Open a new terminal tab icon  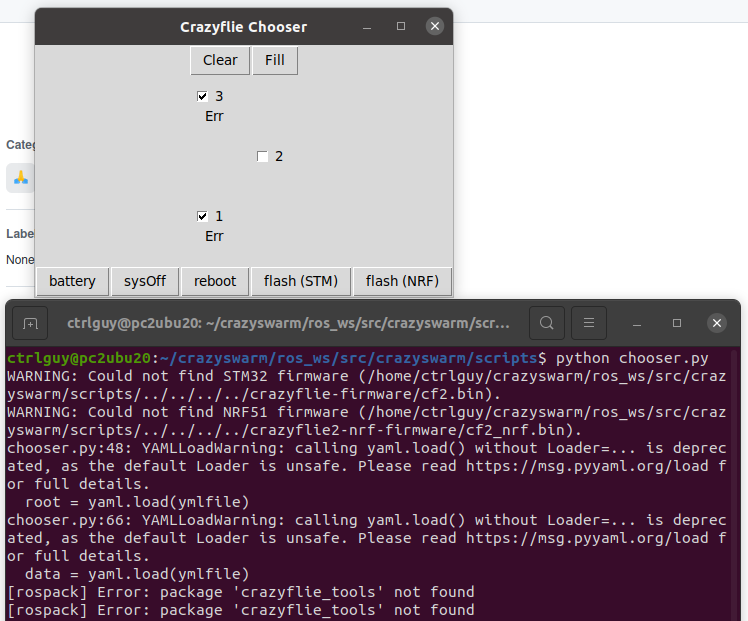[30, 323]
